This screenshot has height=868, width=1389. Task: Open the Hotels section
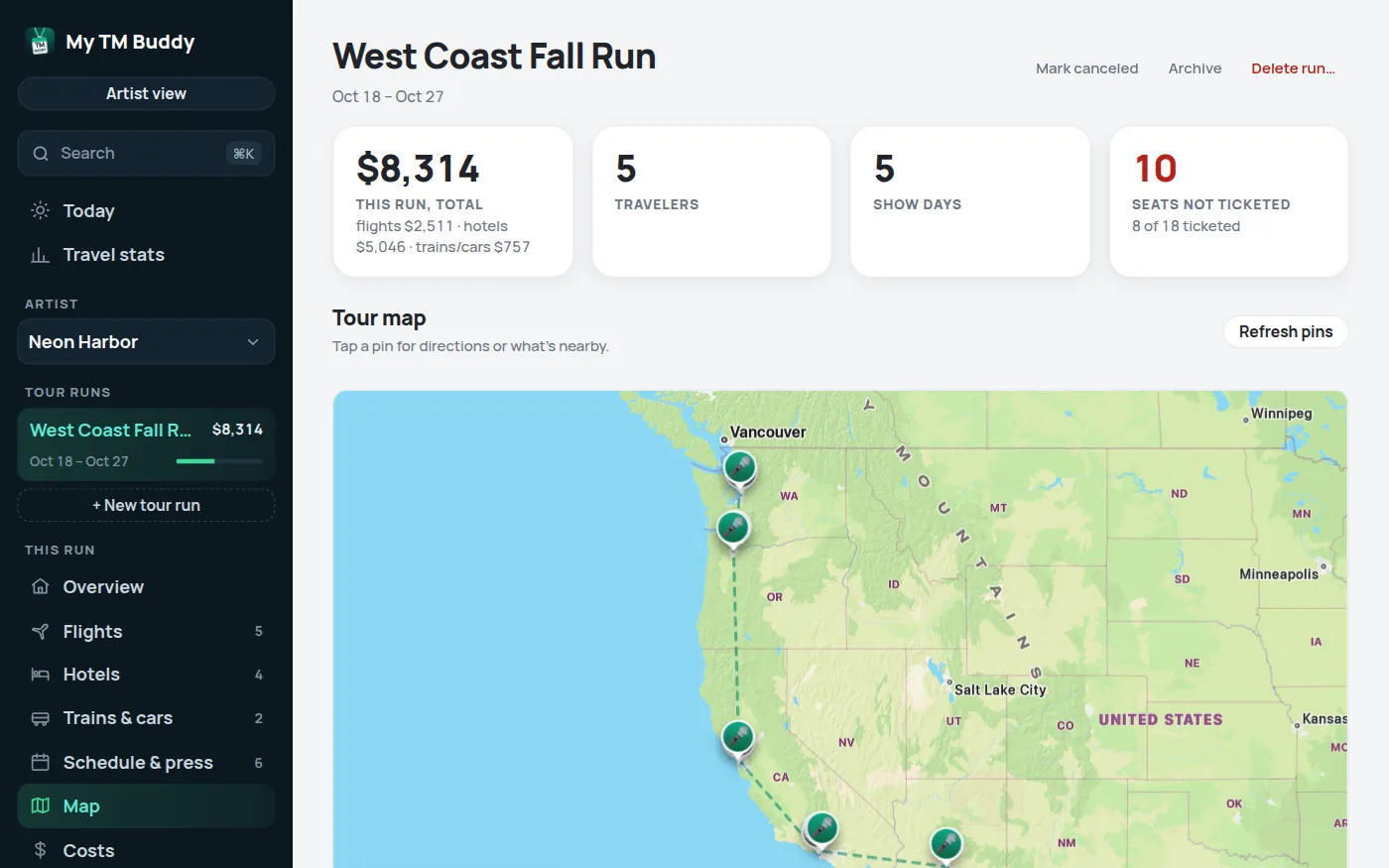pyautogui.click(x=146, y=675)
